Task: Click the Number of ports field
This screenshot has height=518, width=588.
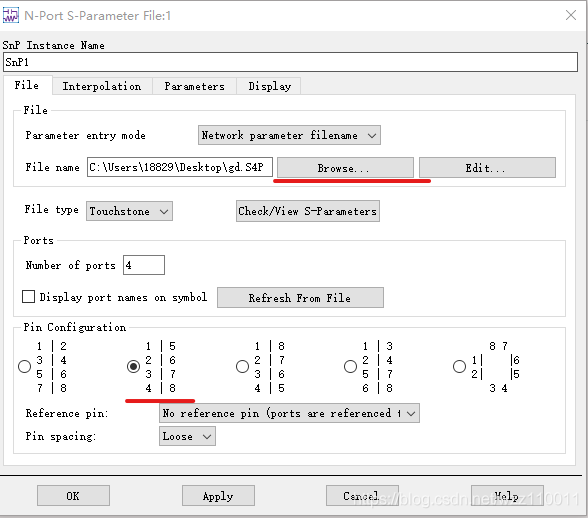Action: tap(144, 265)
